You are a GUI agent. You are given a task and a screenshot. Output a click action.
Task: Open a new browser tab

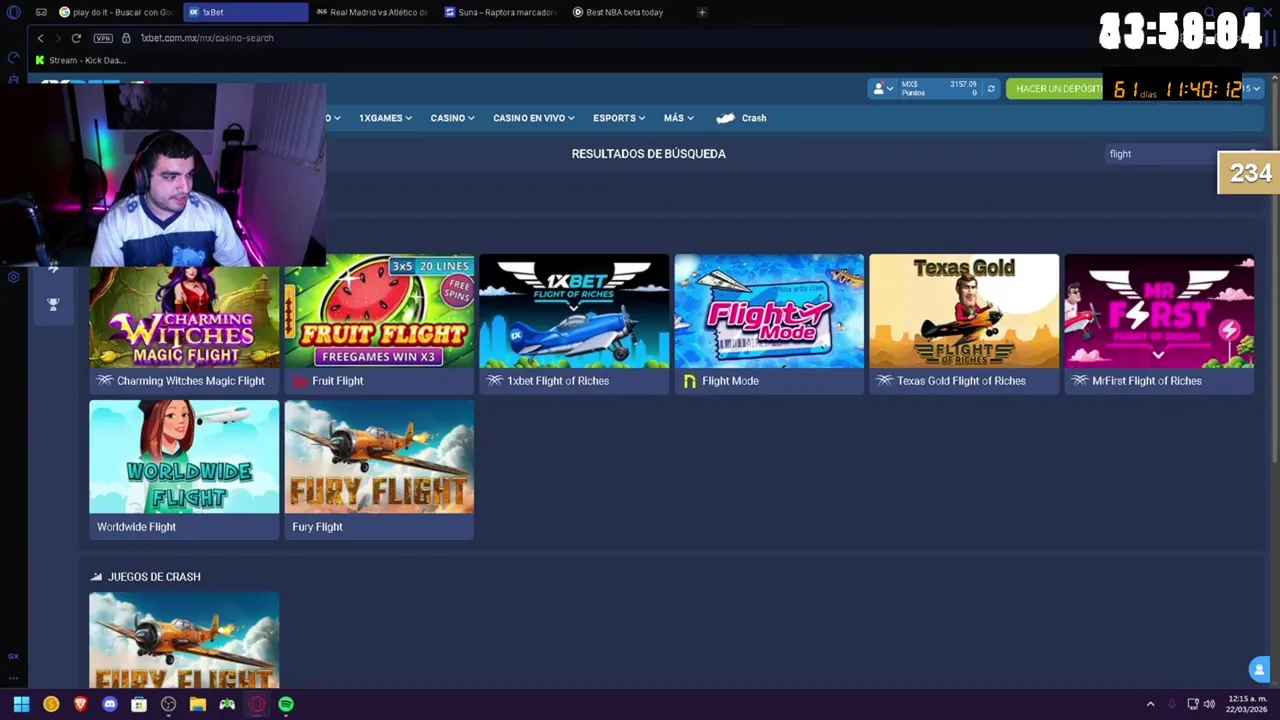pos(702,12)
